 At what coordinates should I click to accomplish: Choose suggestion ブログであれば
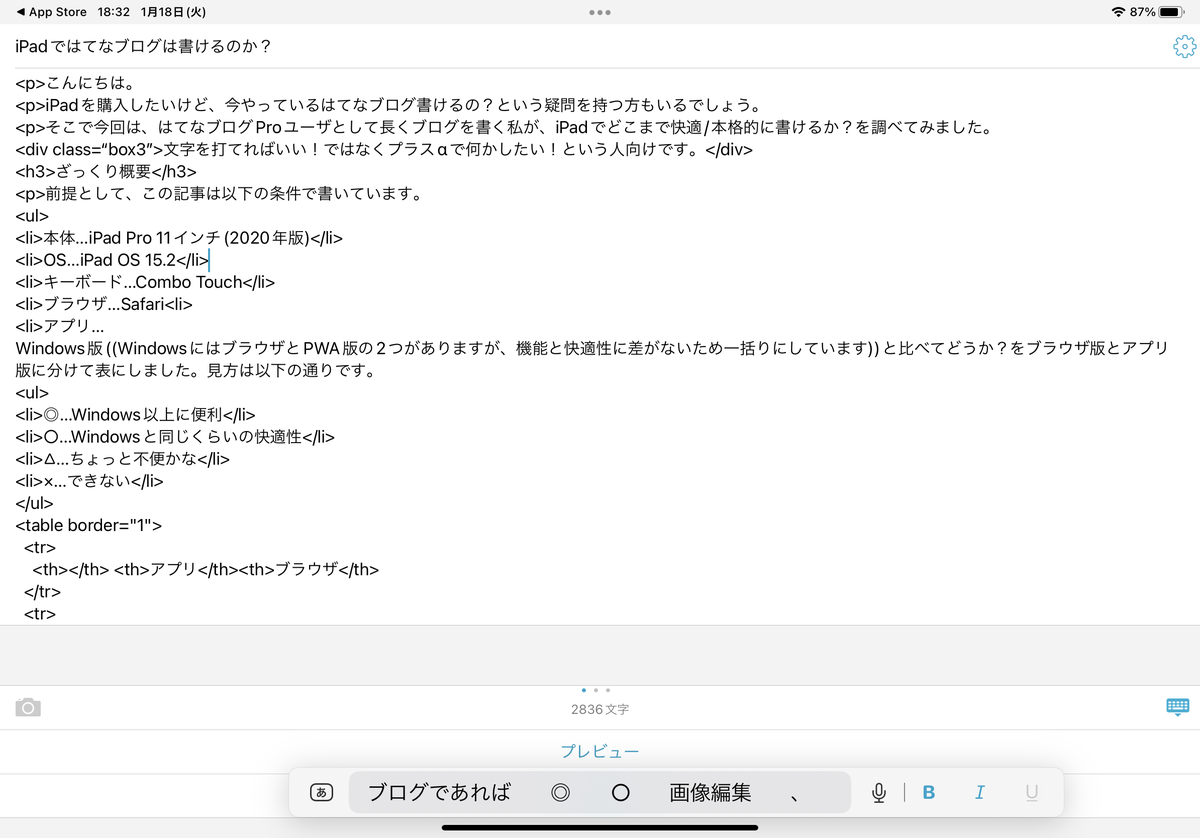click(x=439, y=793)
